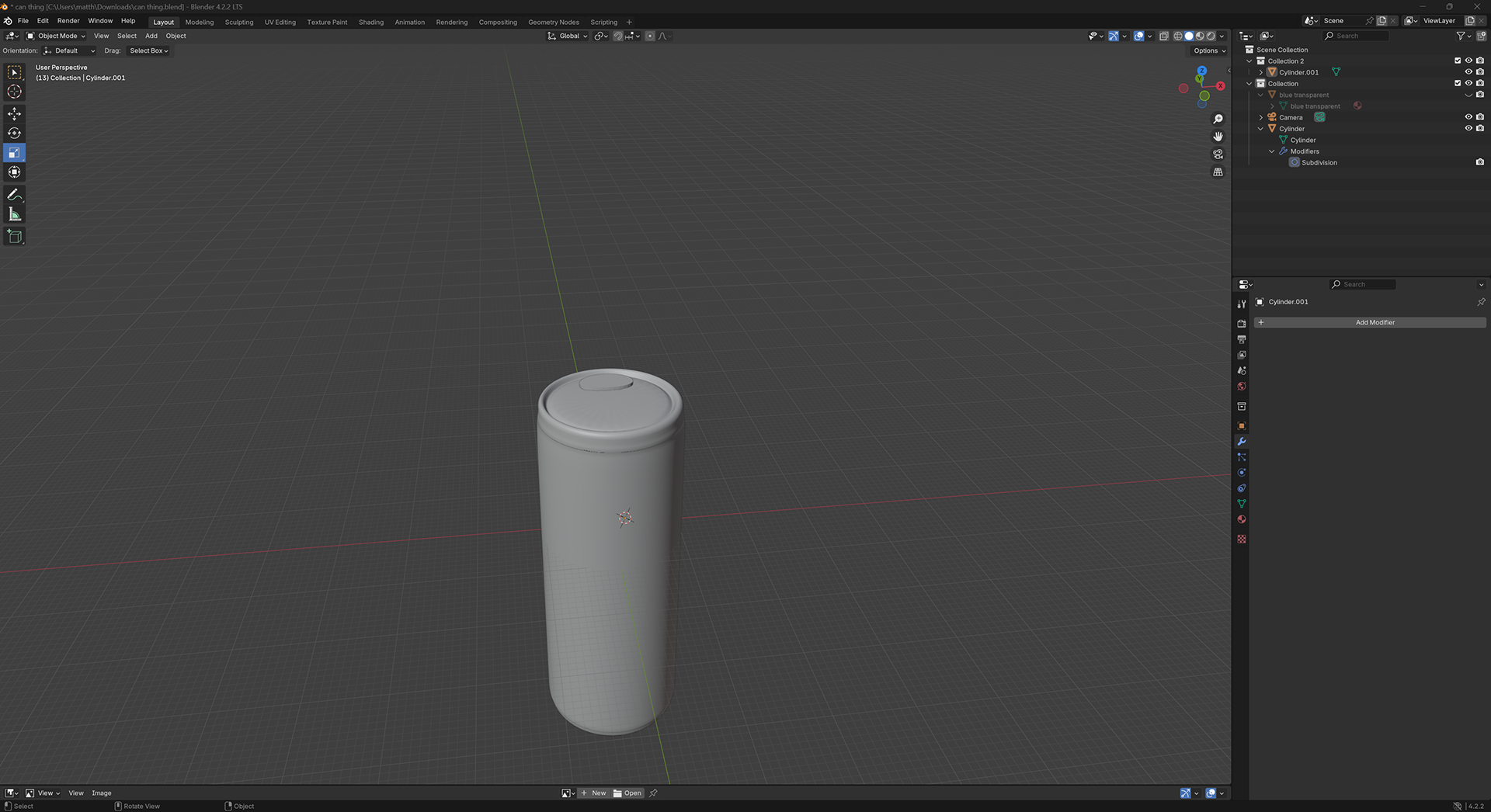Screen dimensions: 1491x812
Task: Open the Output properties tab
Action: [1241, 339]
